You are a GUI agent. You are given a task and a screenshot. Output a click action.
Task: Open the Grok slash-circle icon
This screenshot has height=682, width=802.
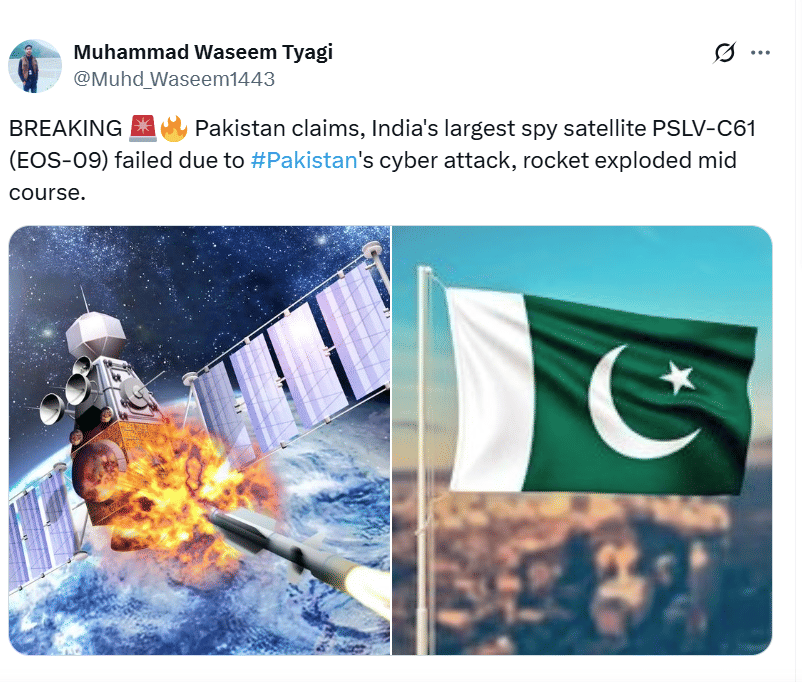click(x=724, y=53)
